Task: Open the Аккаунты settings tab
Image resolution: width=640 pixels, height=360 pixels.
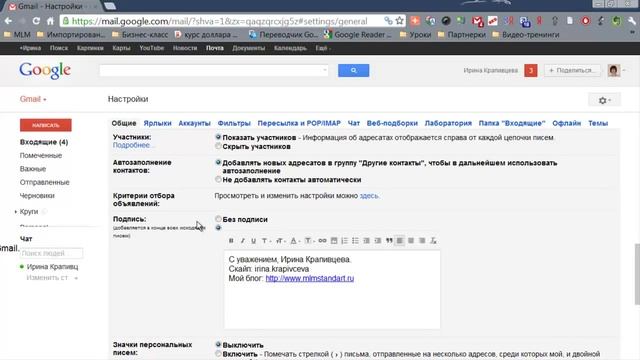Action: point(194,123)
